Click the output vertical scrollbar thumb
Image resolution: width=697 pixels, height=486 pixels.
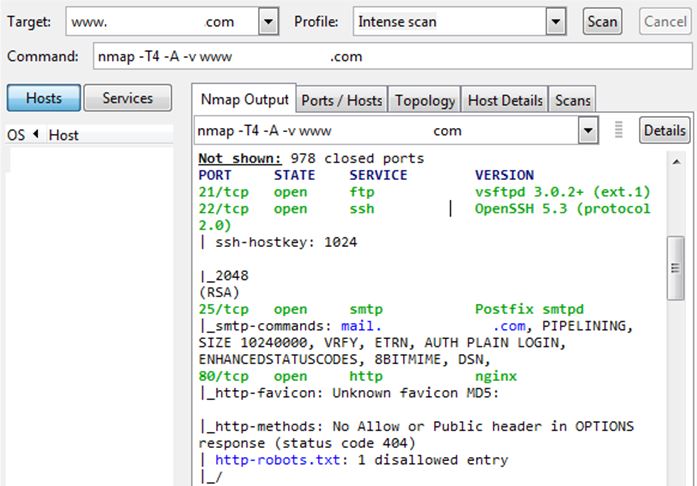[x=675, y=268]
